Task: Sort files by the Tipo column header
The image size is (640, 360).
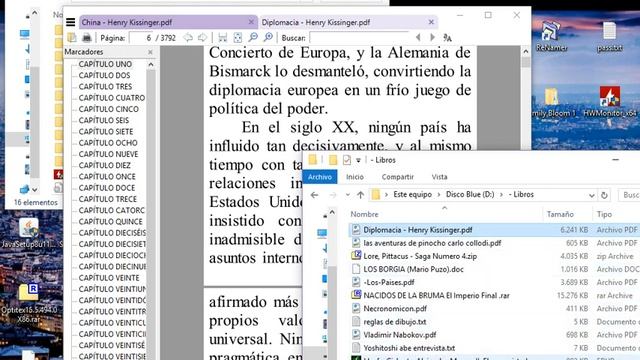Action: point(604,214)
